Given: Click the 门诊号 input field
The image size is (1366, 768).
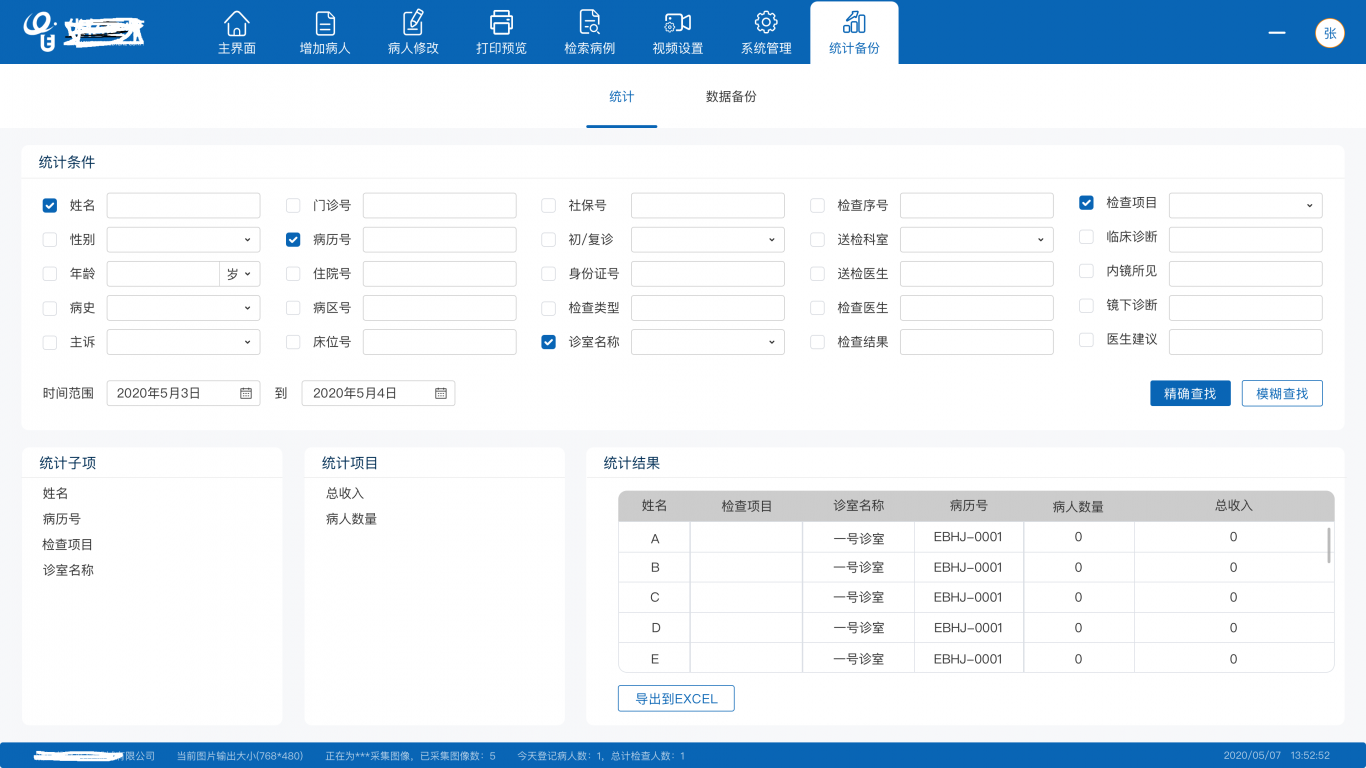Looking at the screenshot, I should pos(440,205).
